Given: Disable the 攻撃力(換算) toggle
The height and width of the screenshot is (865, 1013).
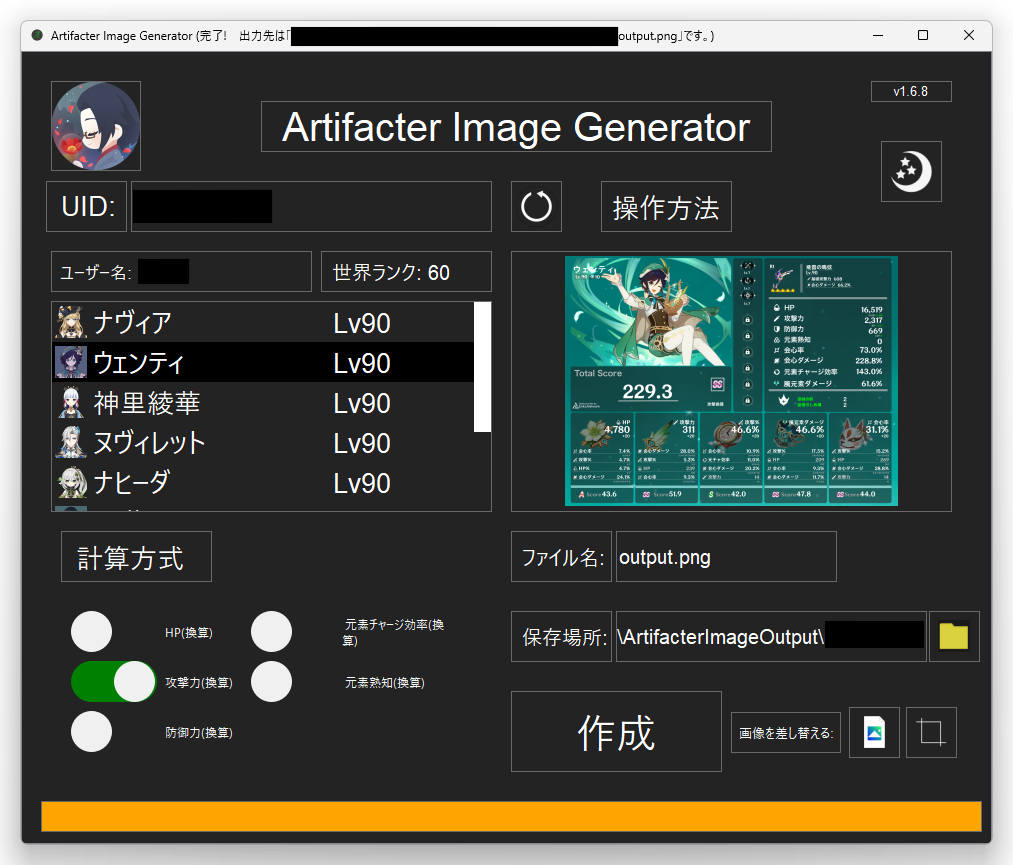Looking at the screenshot, I should [x=114, y=682].
